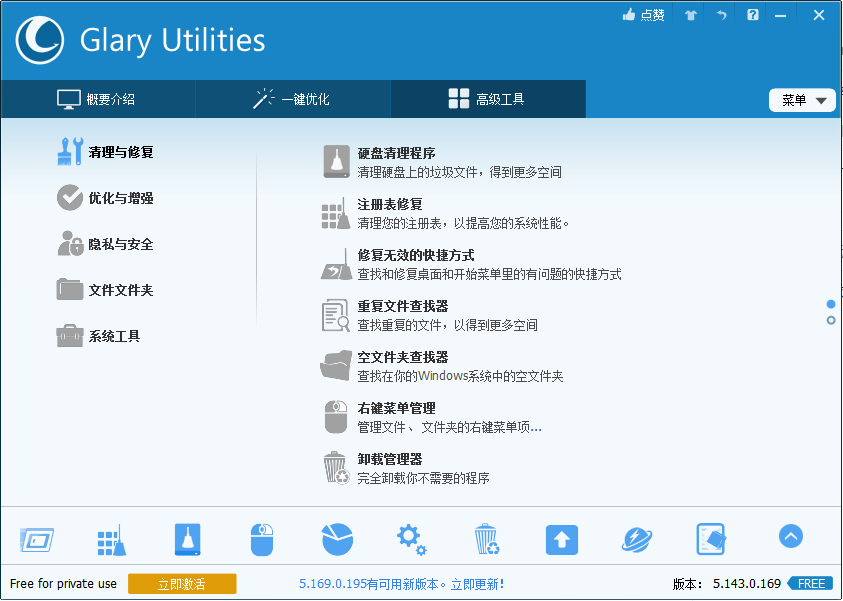
Task: Click the 'Free for private use' text
Action: [x=63, y=584]
